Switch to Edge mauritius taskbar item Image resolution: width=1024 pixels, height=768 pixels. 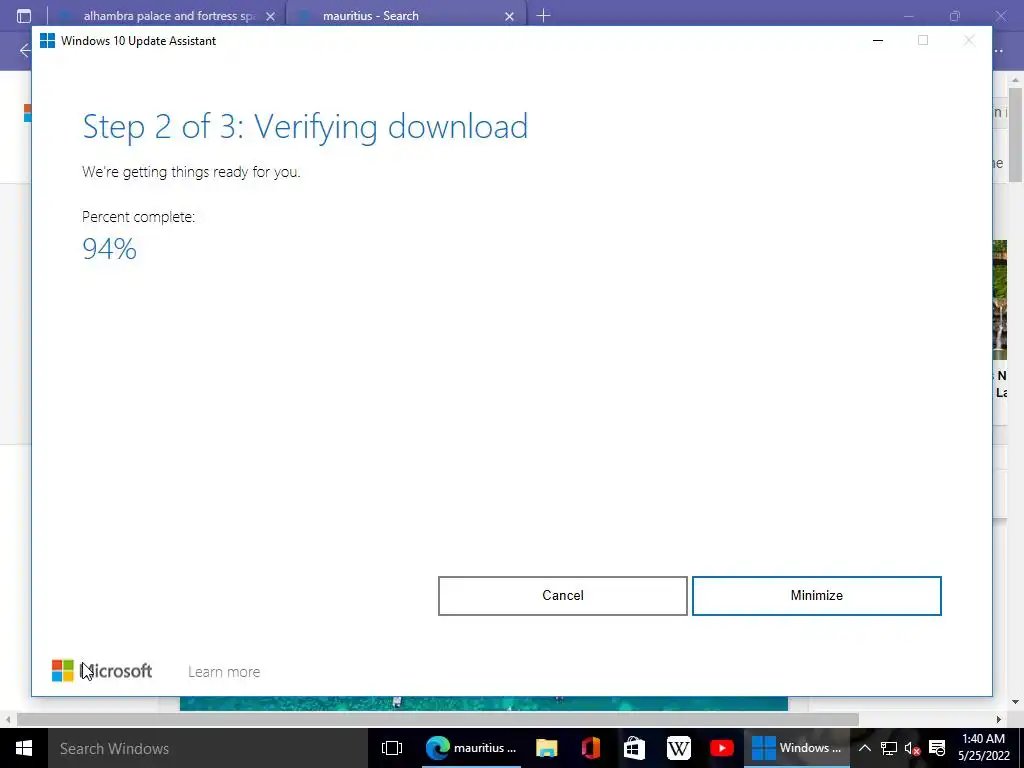[x=471, y=748]
